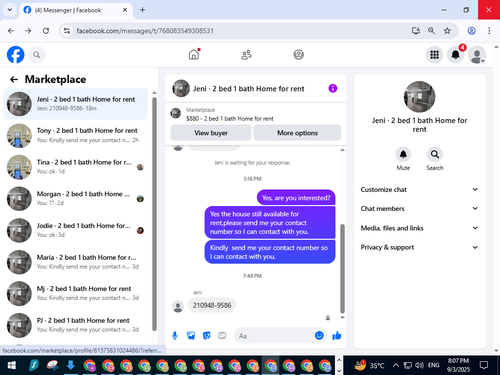Send a thumbs up like
The height and width of the screenshot is (375, 500).
tap(337, 335)
